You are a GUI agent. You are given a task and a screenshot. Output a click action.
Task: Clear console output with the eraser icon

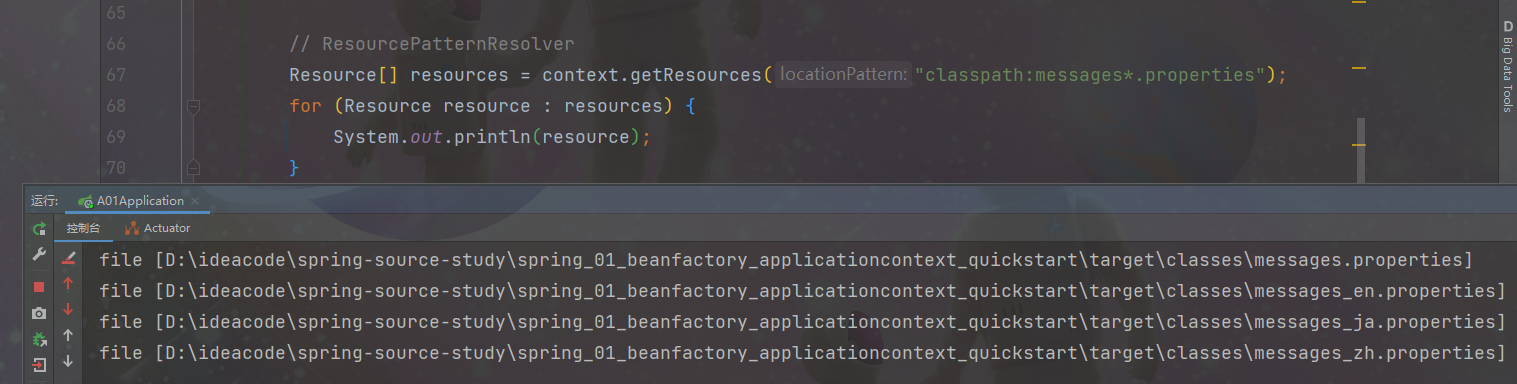(68, 259)
